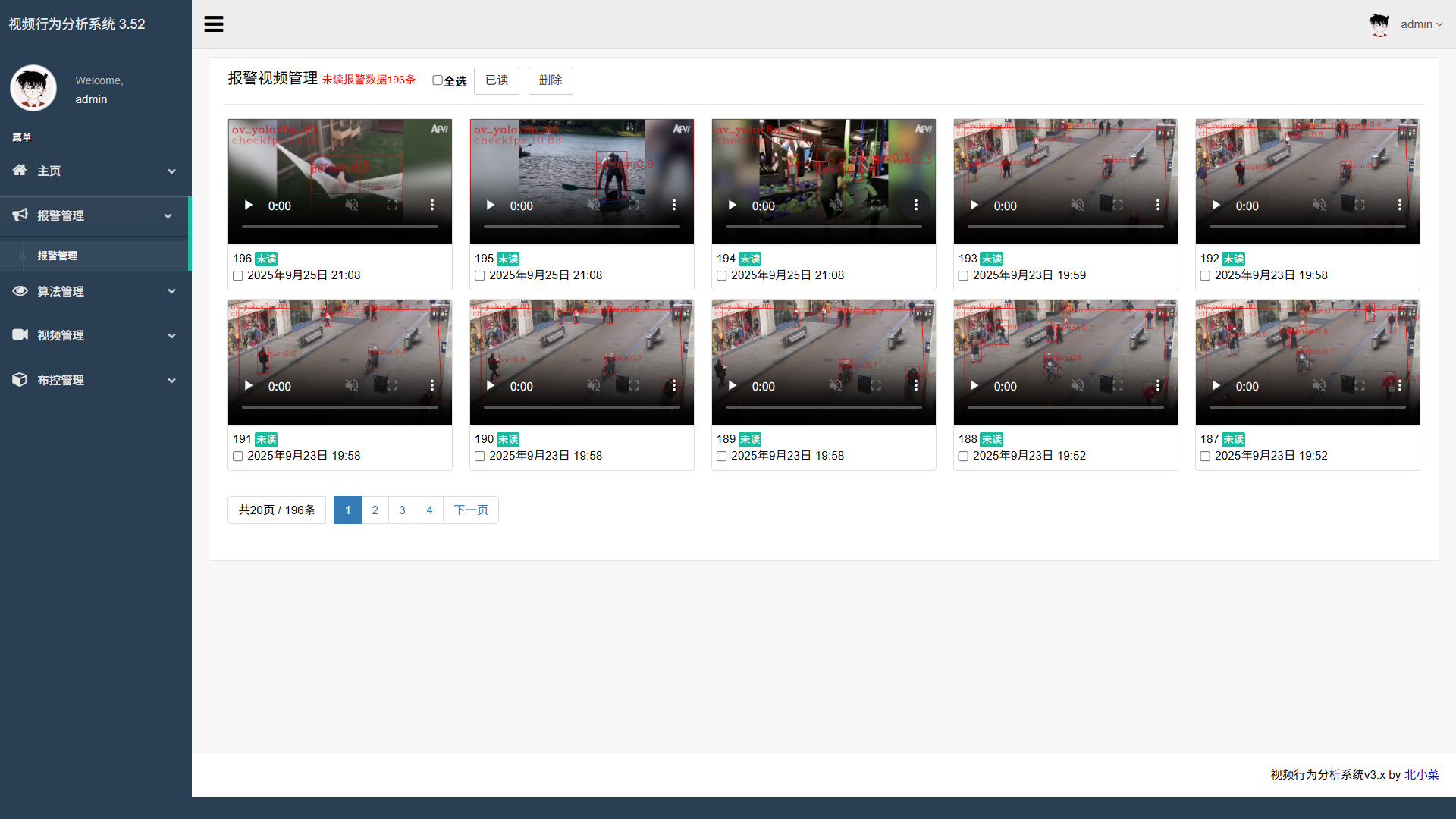Select checkbox for alarm 189
The image size is (1456, 819).
tap(722, 457)
